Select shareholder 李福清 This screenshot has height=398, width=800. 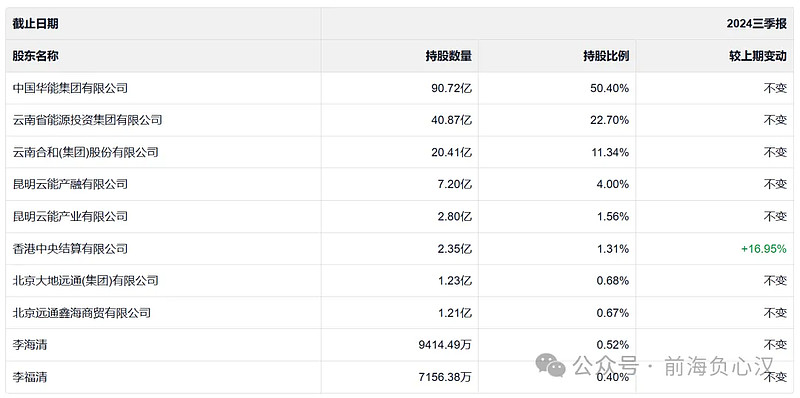point(30,377)
